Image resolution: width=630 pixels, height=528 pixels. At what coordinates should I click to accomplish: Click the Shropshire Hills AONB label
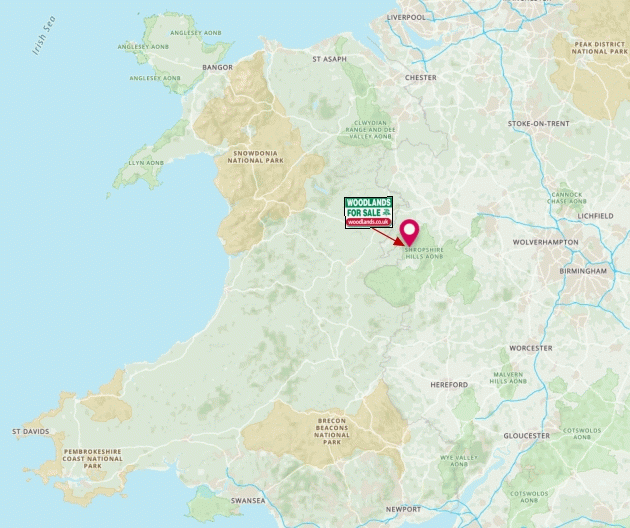424,253
